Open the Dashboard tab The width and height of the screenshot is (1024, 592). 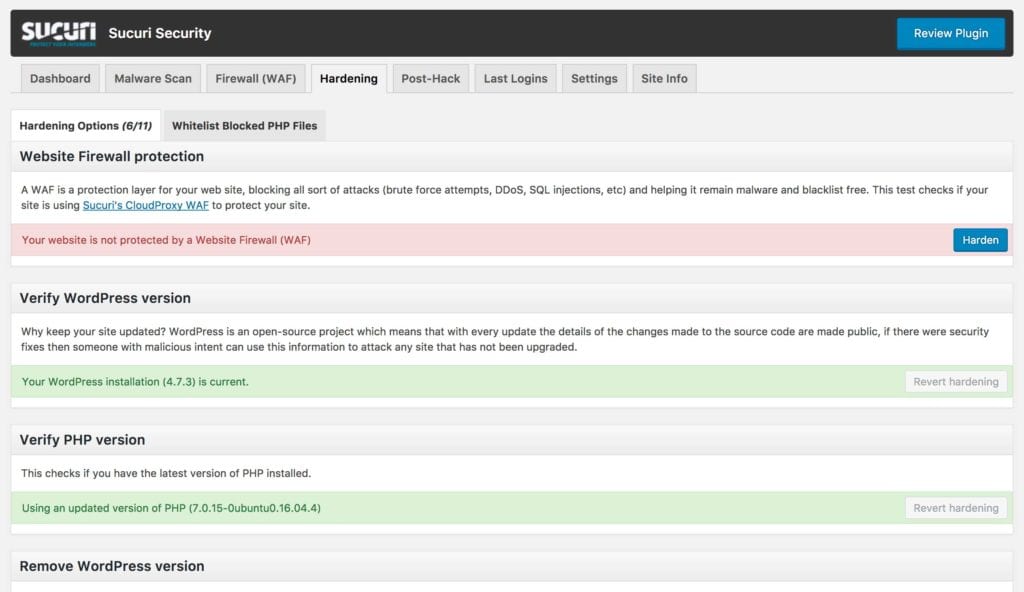(x=60, y=78)
